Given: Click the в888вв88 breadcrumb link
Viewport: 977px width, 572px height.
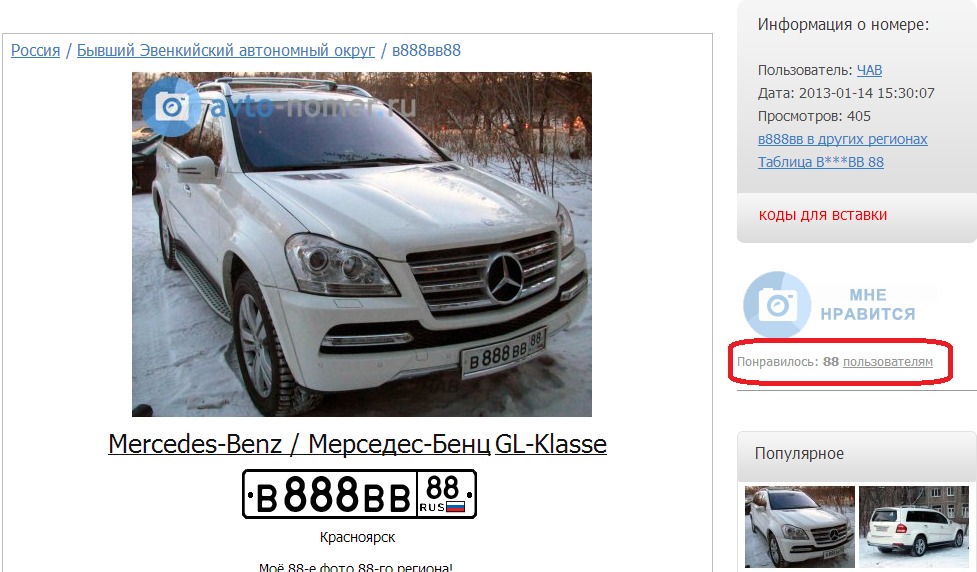Looking at the screenshot, I should pos(426,50).
